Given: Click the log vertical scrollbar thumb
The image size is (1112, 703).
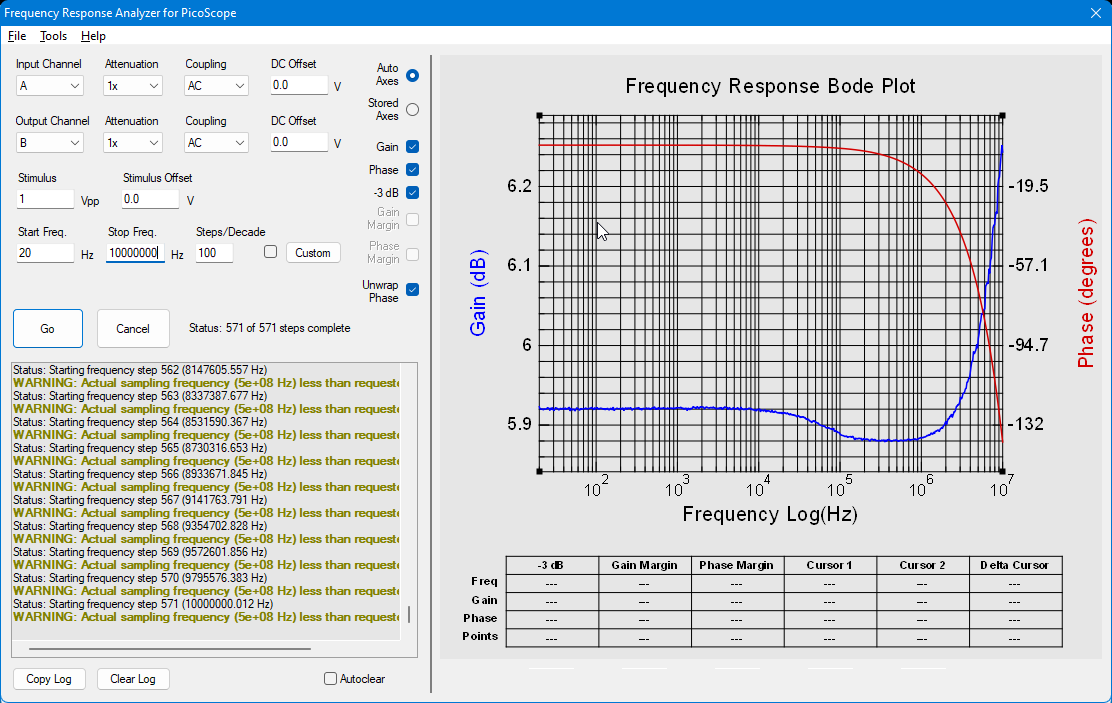Looking at the screenshot, I should point(409,614).
